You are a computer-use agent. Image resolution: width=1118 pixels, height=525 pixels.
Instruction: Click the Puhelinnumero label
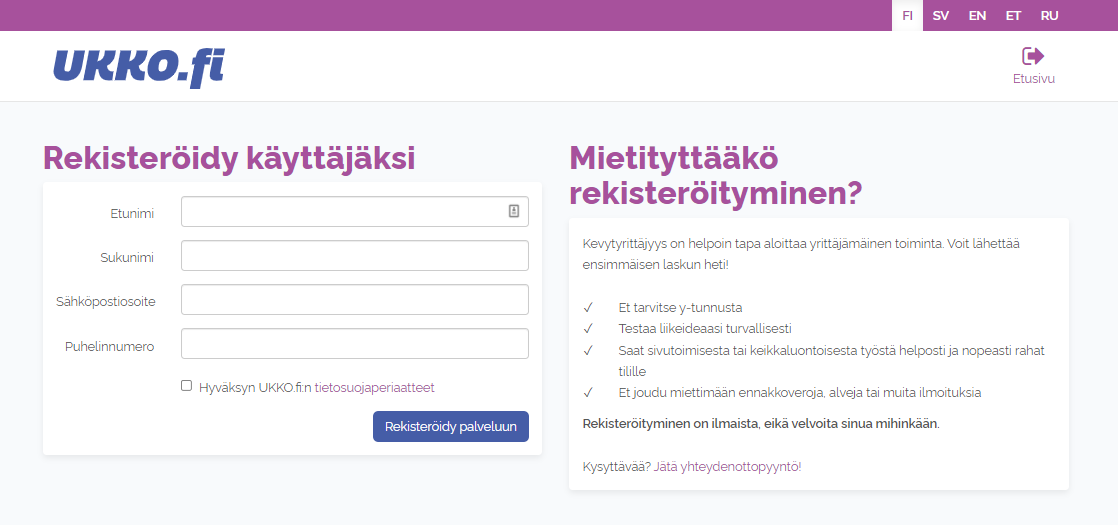pyautogui.click(x=110, y=347)
